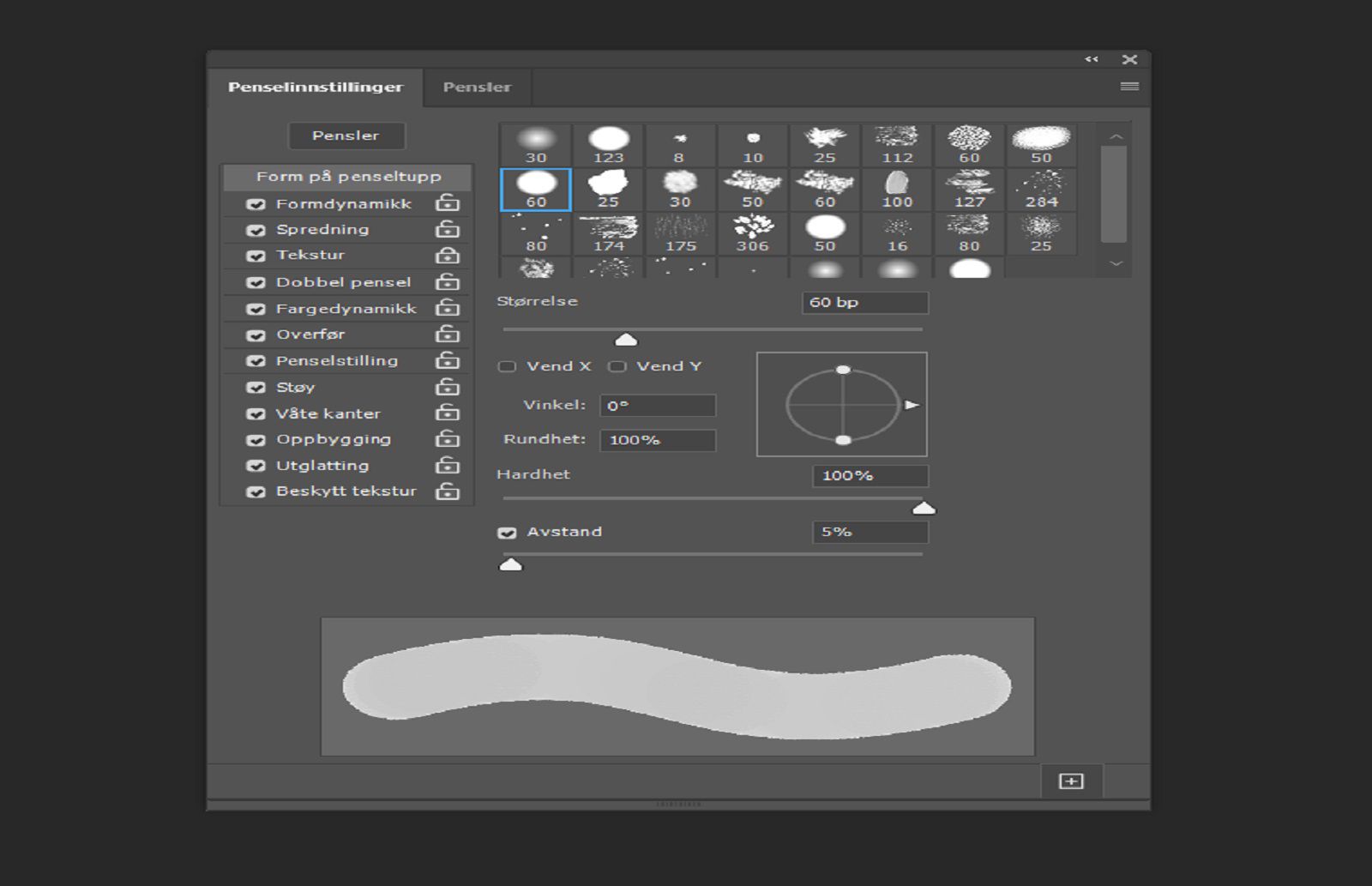Lock the Våte kanter setting

click(448, 413)
